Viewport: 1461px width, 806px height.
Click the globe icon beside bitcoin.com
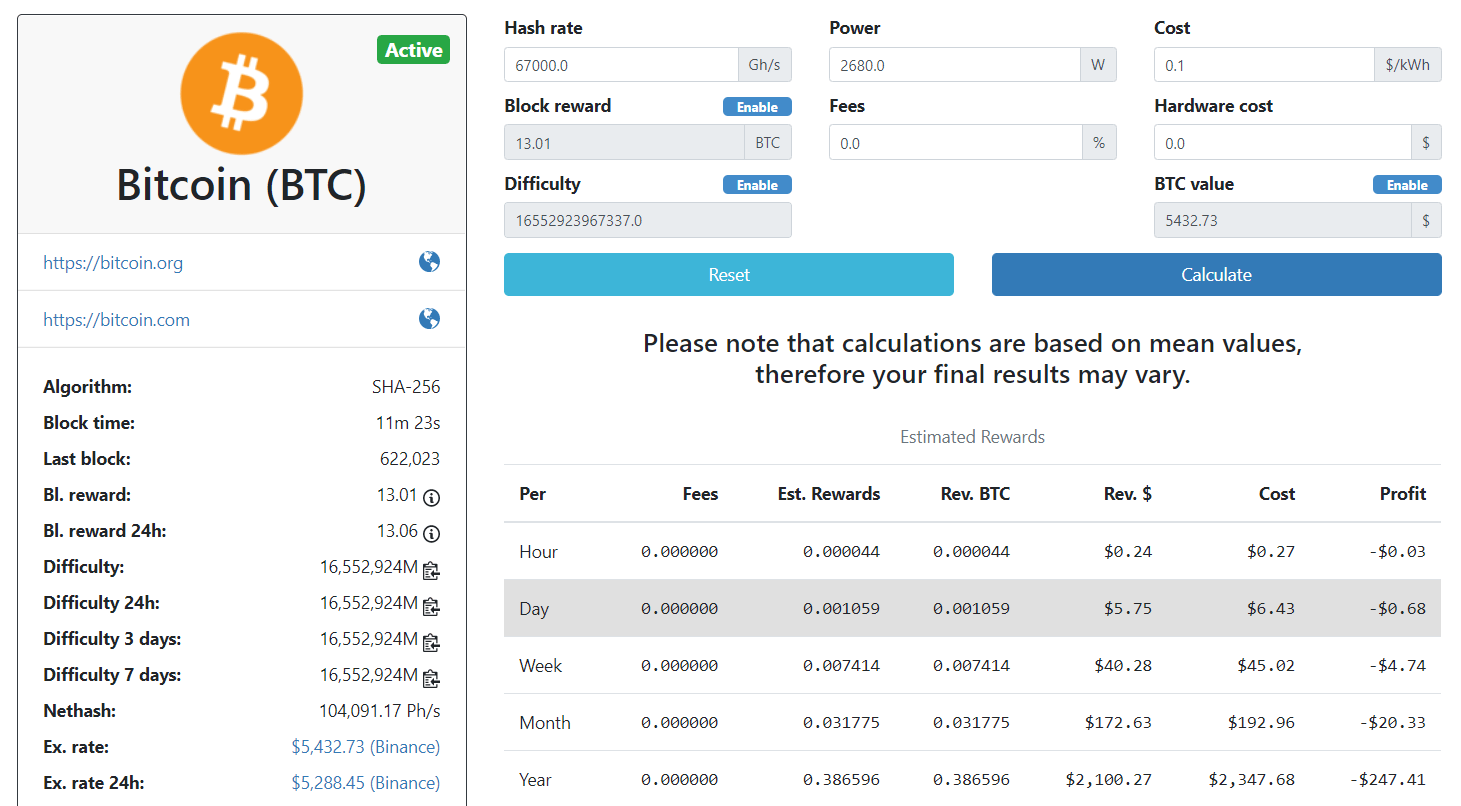click(x=429, y=319)
